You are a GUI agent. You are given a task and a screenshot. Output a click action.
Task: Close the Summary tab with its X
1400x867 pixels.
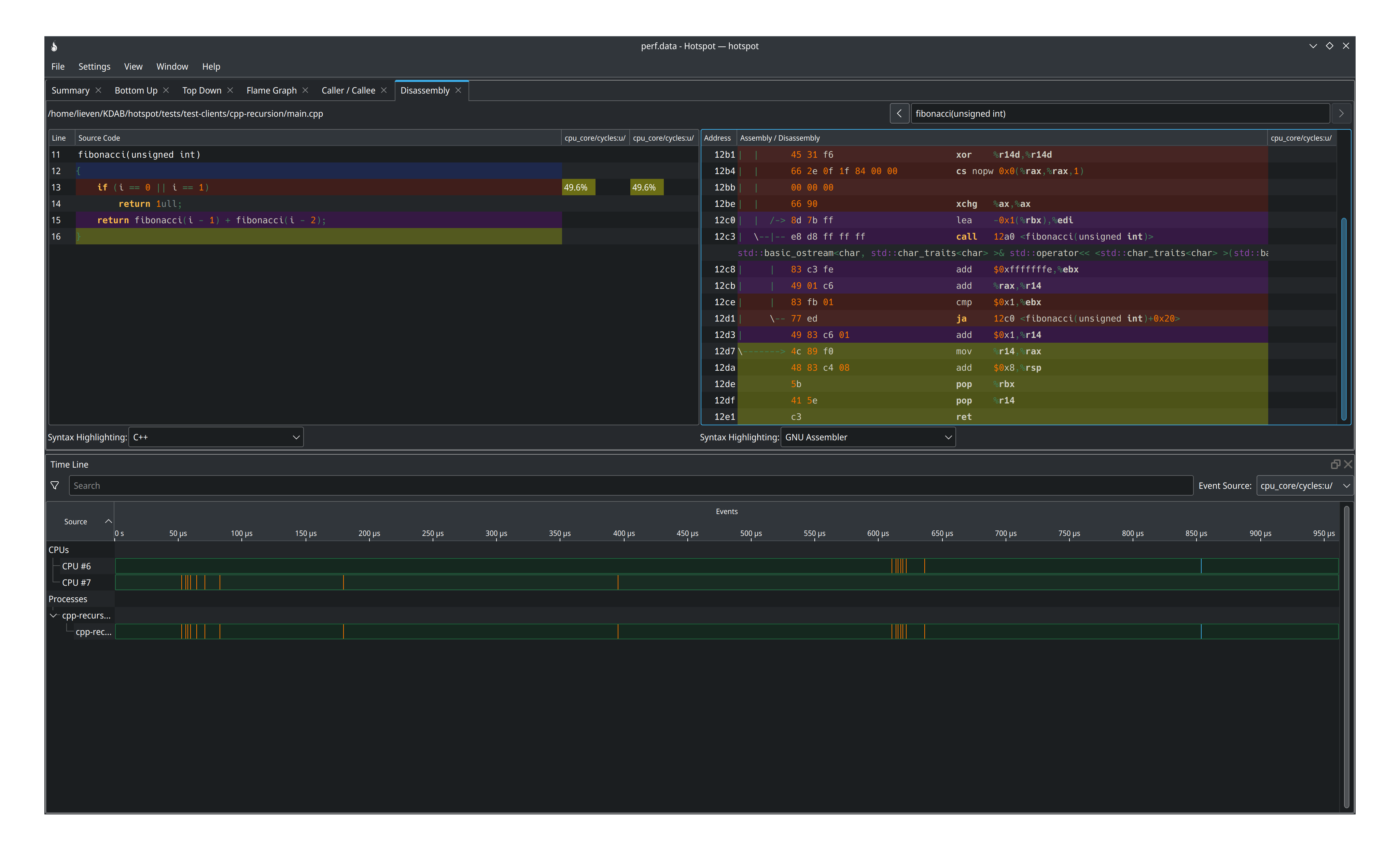(98, 90)
